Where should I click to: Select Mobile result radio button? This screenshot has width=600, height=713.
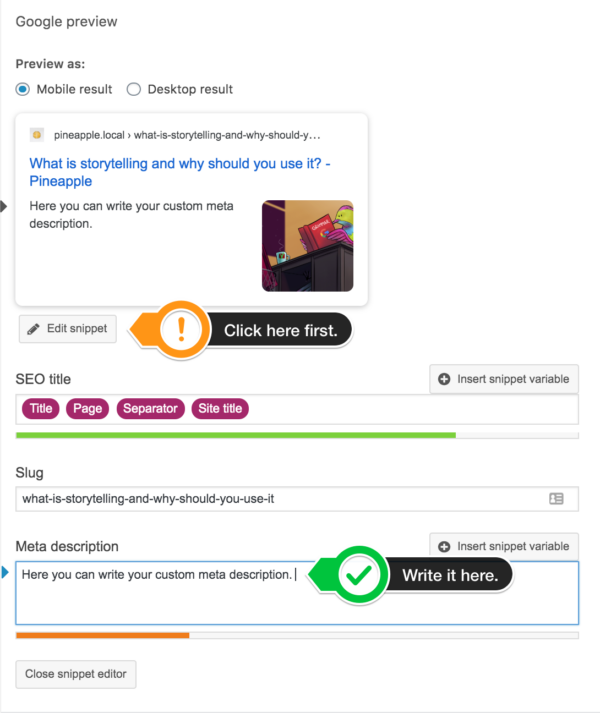point(22,89)
